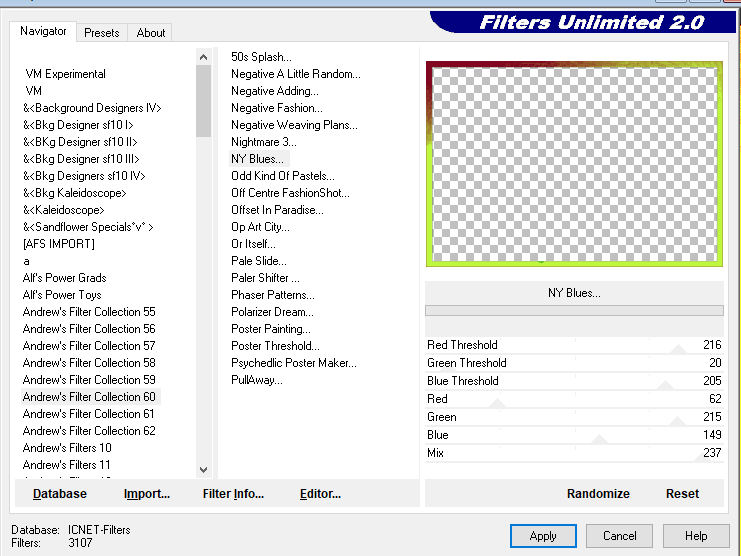
Task: Choose the Psychedlic Poster Maker... filter
Action: (293, 363)
